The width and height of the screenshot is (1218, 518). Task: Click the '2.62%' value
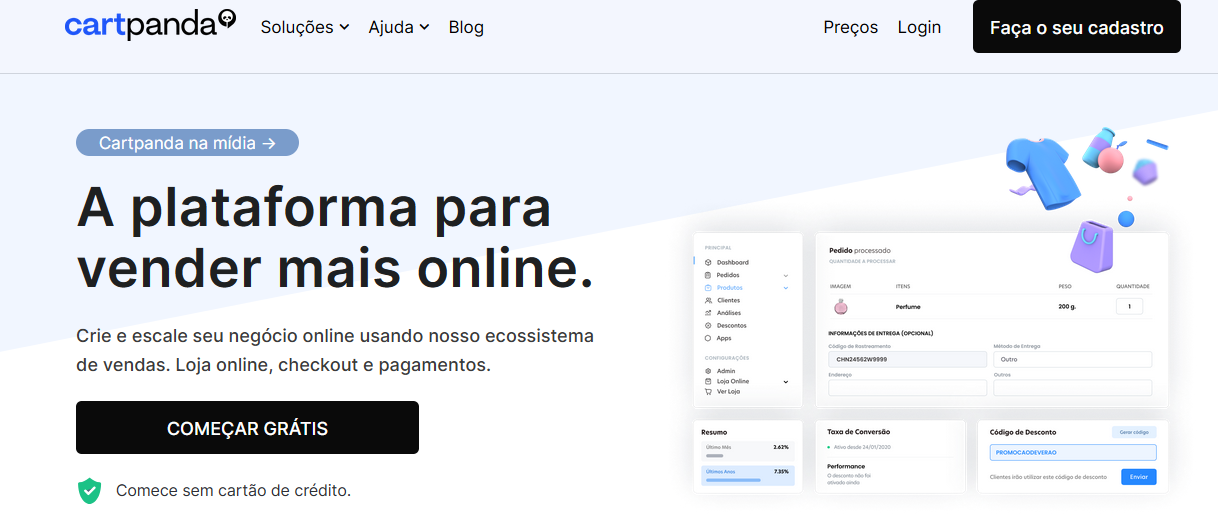pyautogui.click(x=781, y=447)
